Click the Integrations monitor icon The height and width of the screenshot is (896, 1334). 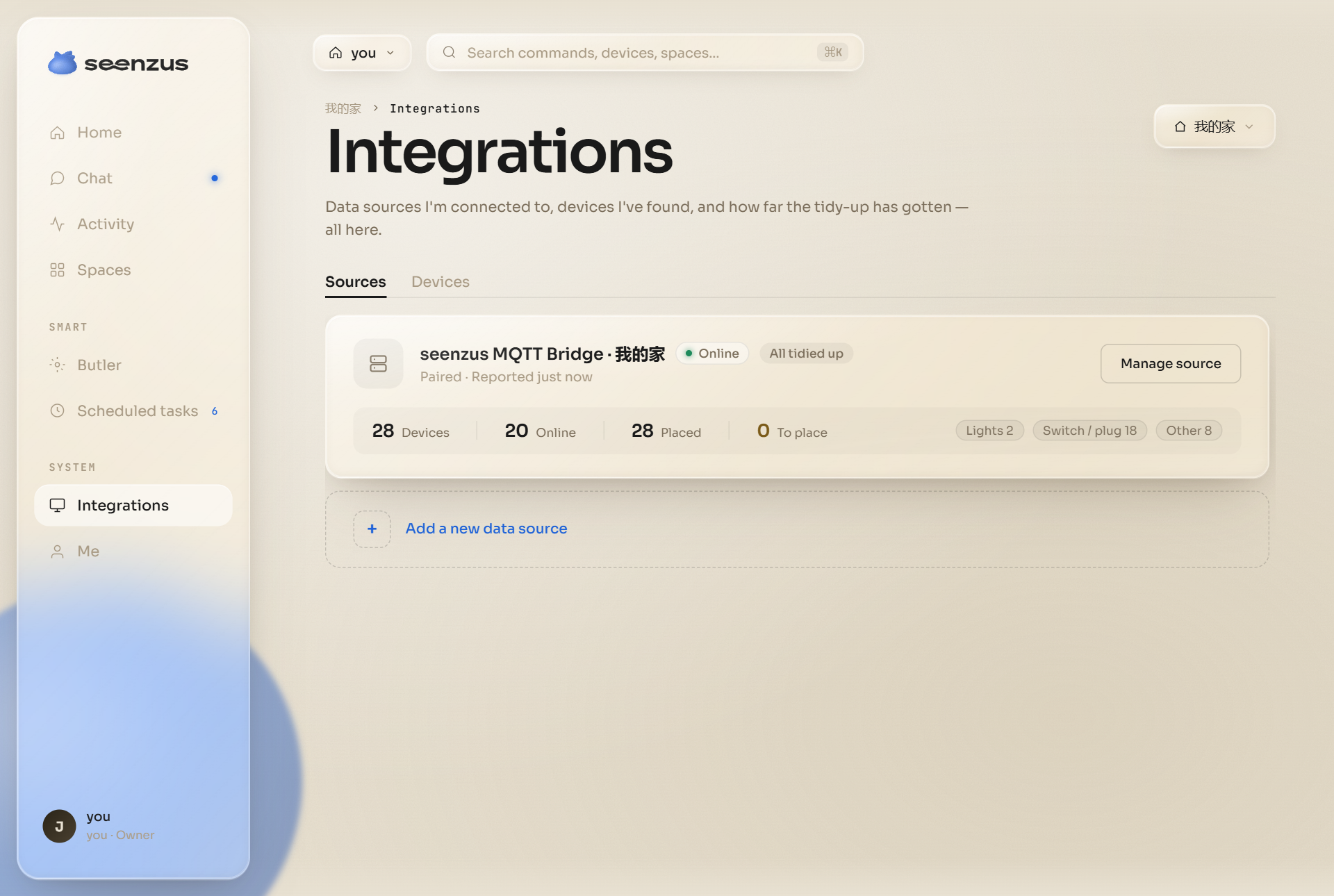click(58, 506)
